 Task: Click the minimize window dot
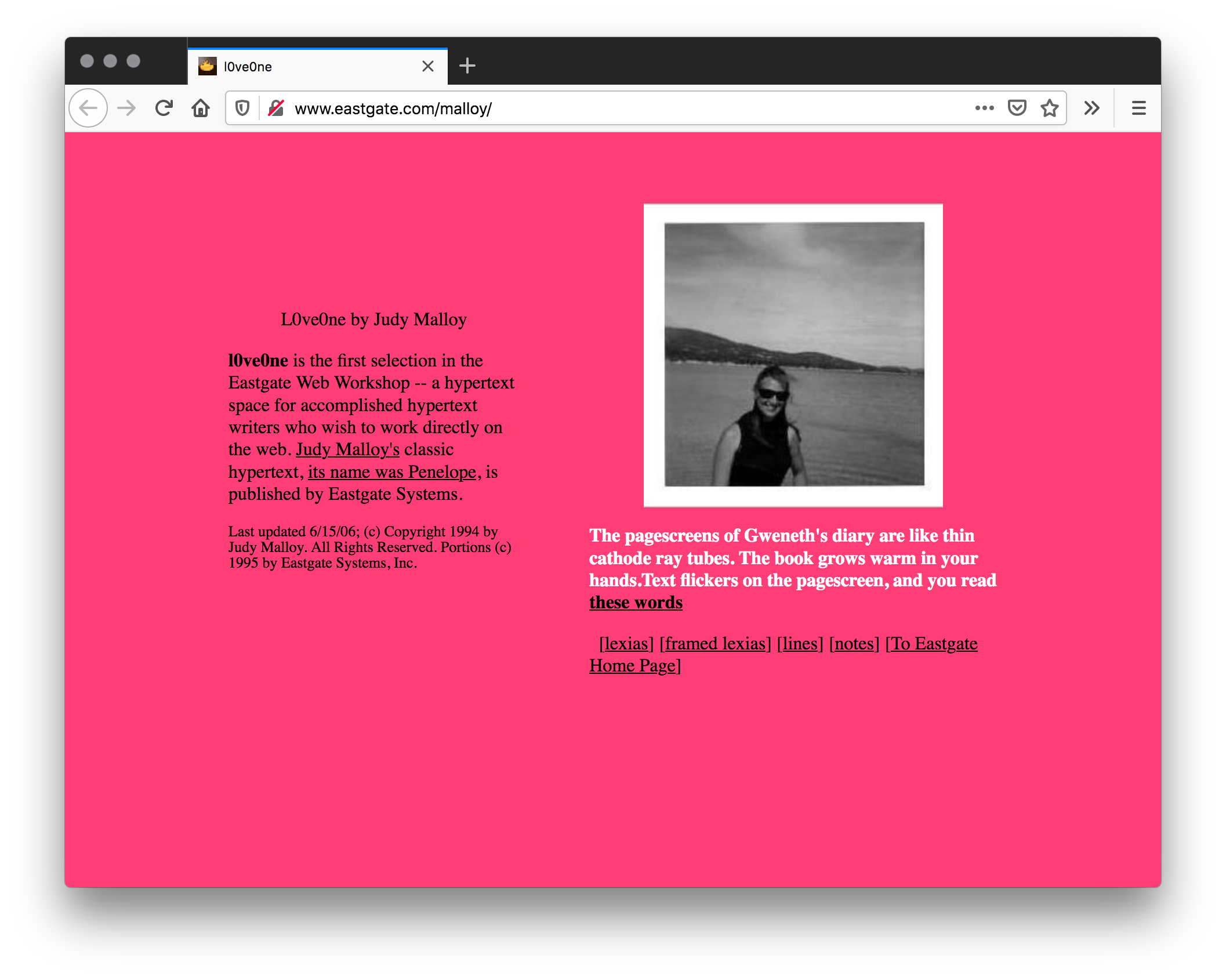(110, 61)
